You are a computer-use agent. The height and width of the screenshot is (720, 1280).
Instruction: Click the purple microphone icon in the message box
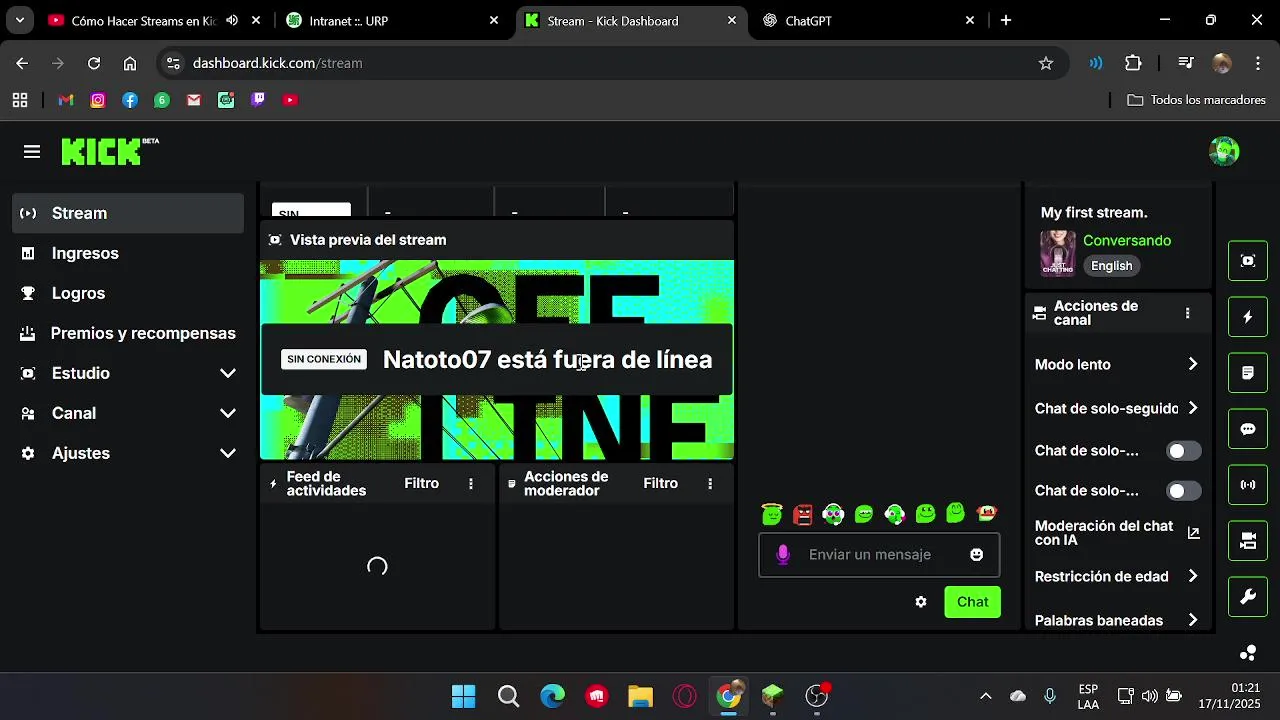point(783,555)
